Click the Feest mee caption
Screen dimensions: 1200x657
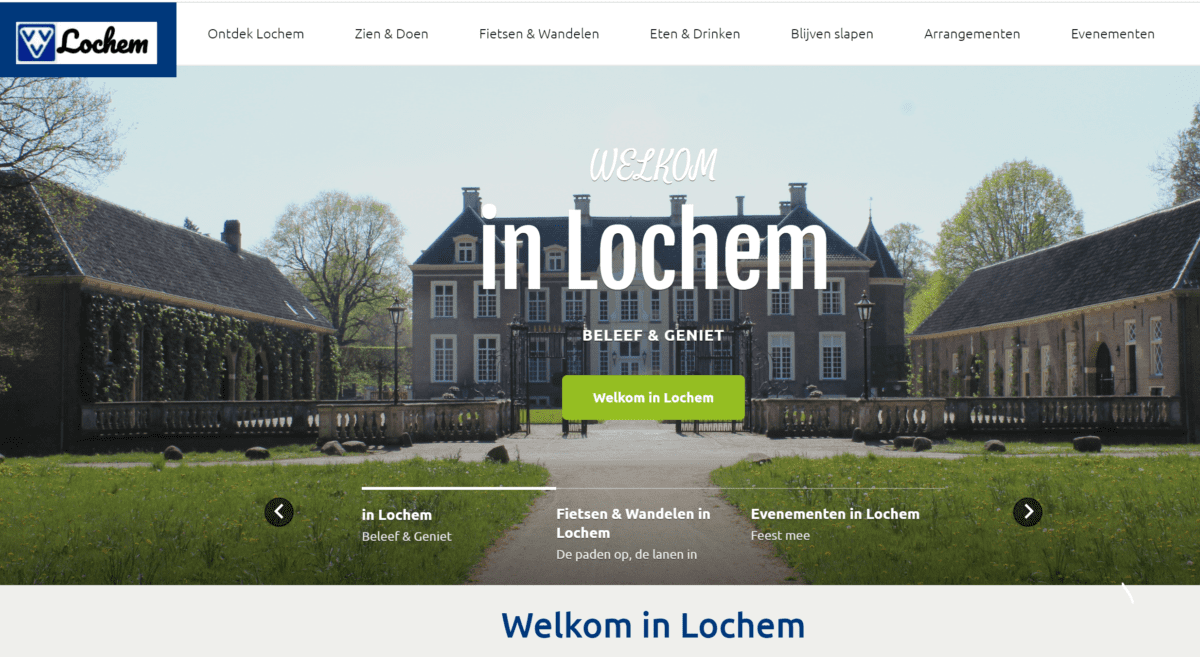pos(780,535)
